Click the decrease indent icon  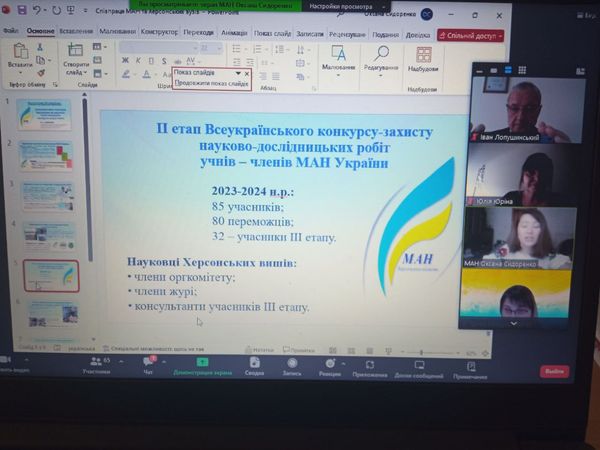237,62
